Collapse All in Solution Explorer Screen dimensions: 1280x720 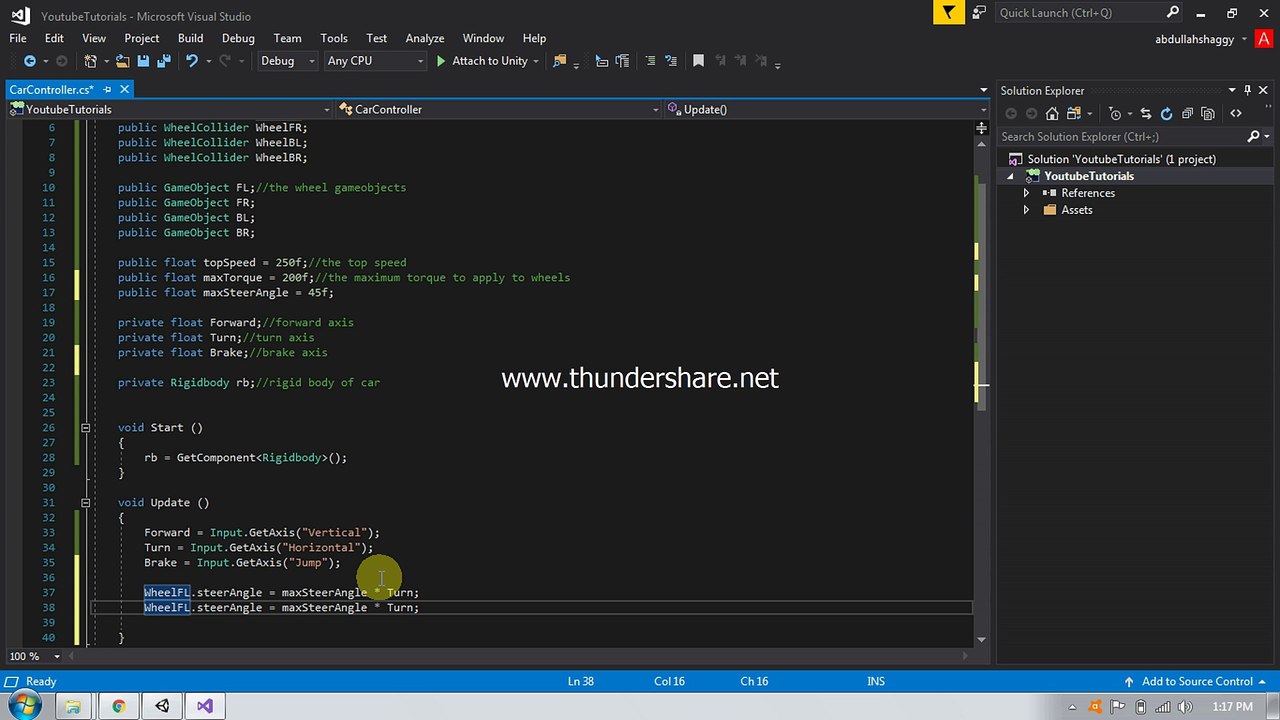pos(1187,113)
